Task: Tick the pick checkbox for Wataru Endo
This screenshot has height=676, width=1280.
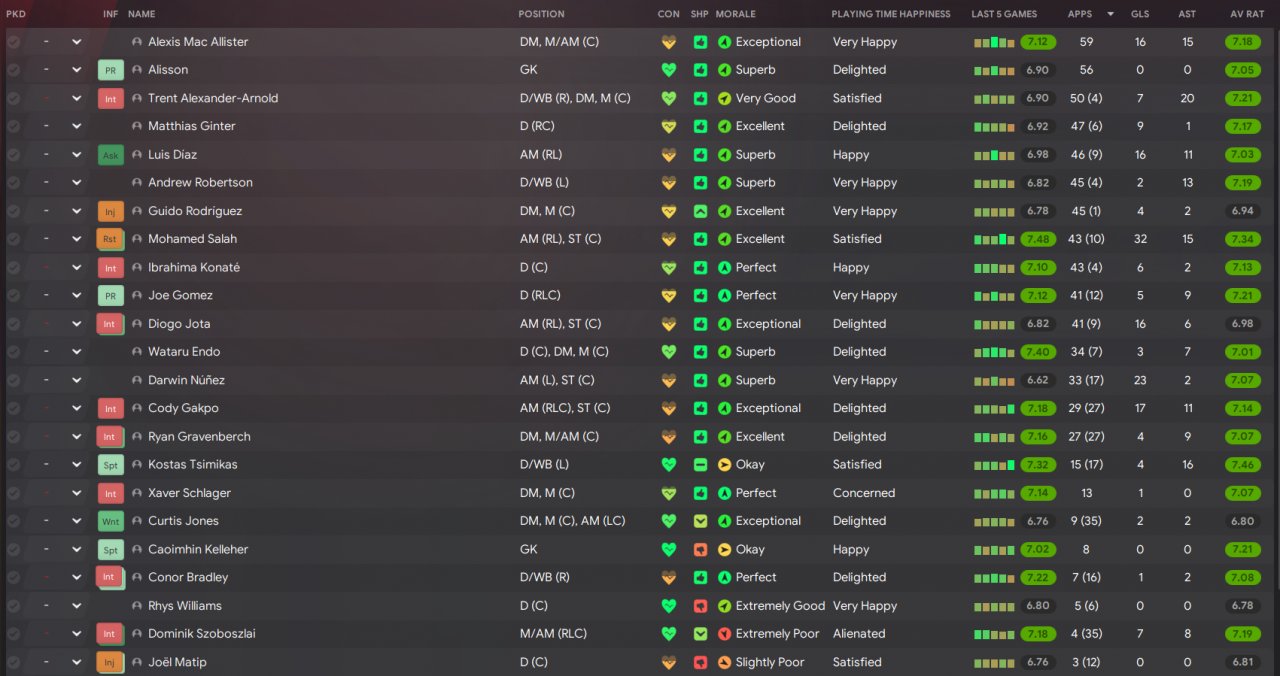Action: point(13,352)
